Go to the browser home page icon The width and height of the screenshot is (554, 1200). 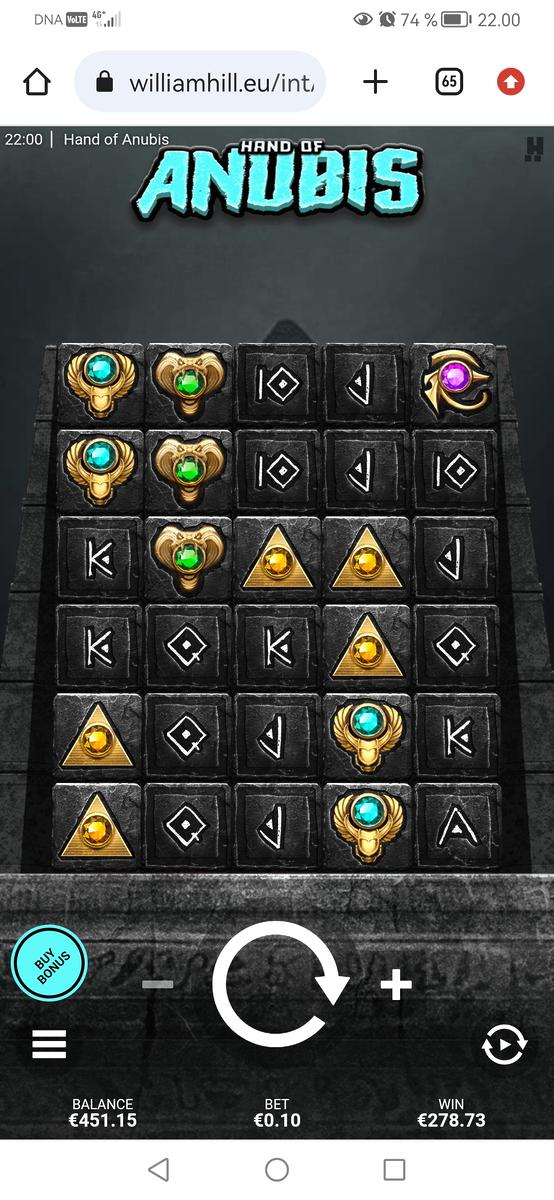coord(37,82)
